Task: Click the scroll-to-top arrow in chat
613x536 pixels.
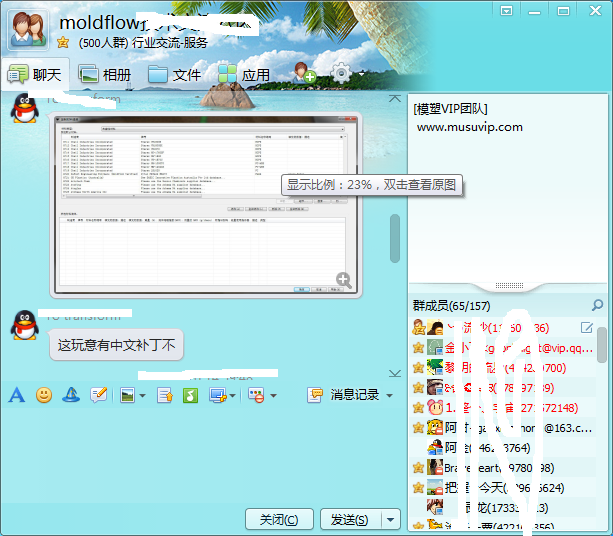Action: 395,99
